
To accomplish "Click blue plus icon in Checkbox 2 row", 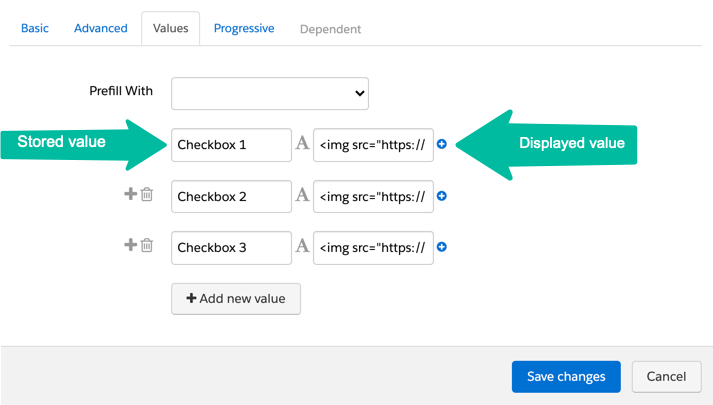I will click(442, 196).
